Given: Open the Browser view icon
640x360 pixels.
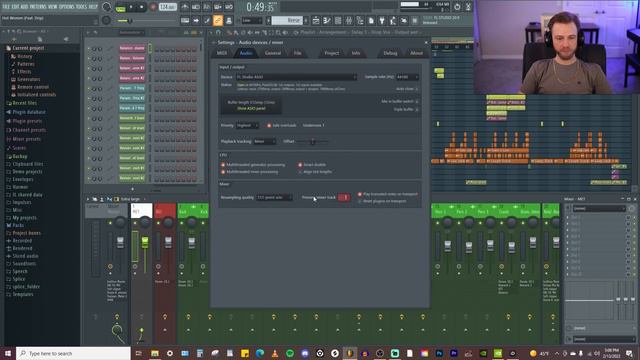Looking at the screenshot, I should click(360, 20).
